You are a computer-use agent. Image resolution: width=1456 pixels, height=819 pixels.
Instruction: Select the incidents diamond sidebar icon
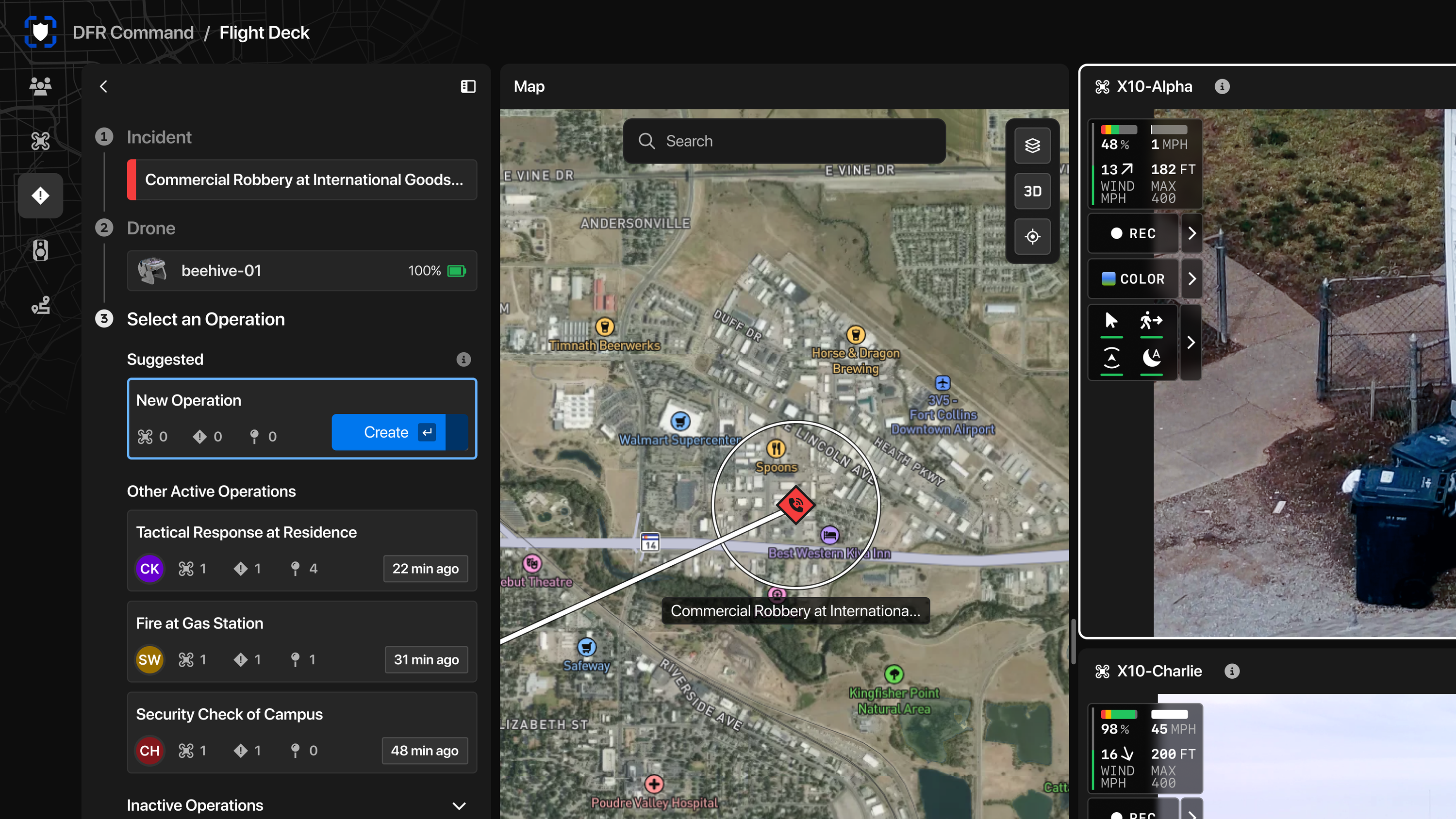coord(40,196)
